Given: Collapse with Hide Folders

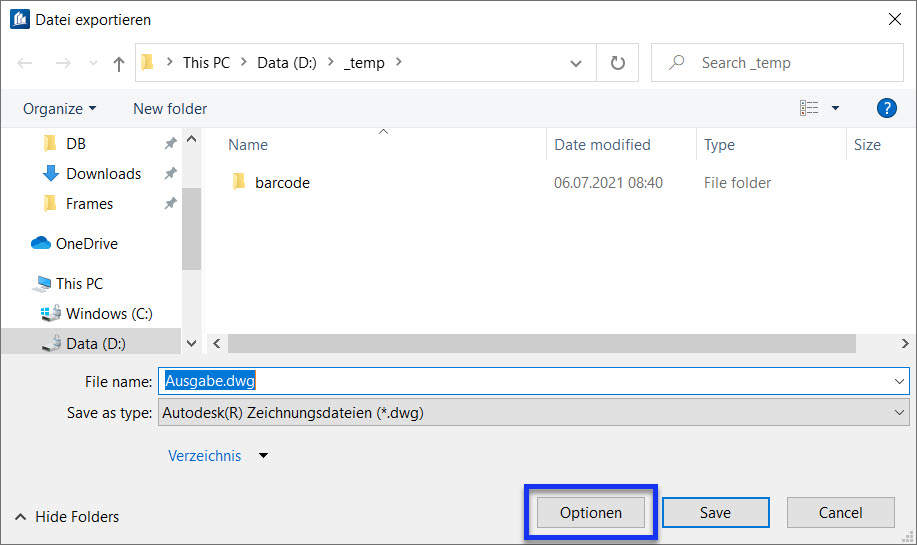Looking at the screenshot, I should click(67, 516).
